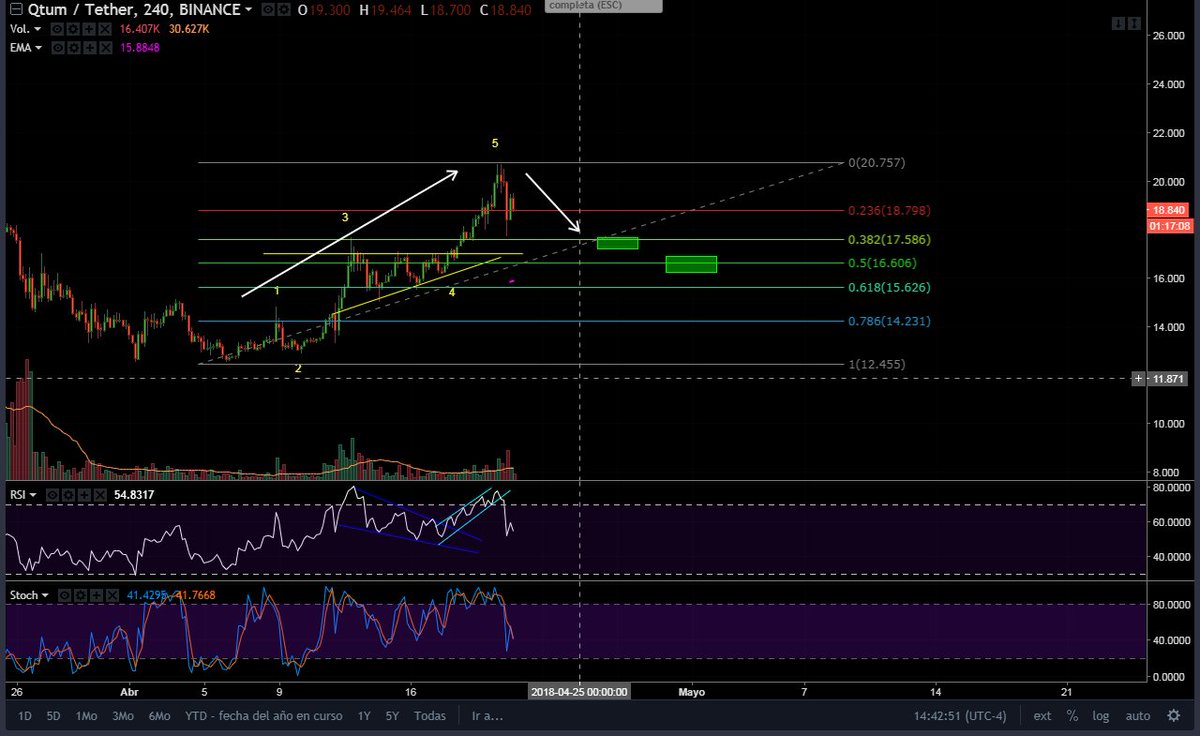Screen dimensions: 1200x736
Task: Expand the RSI indicator dropdown
Action: (x=33, y=495)
